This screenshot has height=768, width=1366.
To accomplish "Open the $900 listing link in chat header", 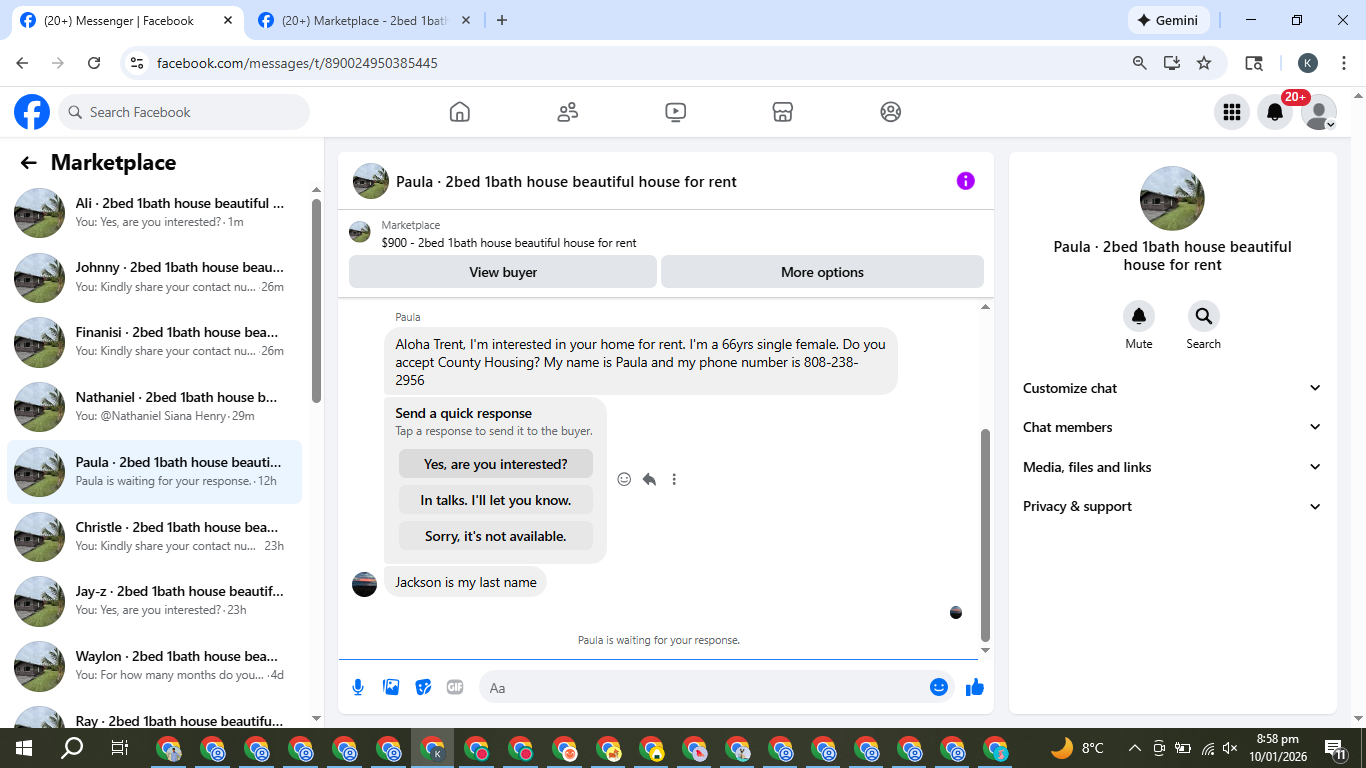I will coord(509,243).
